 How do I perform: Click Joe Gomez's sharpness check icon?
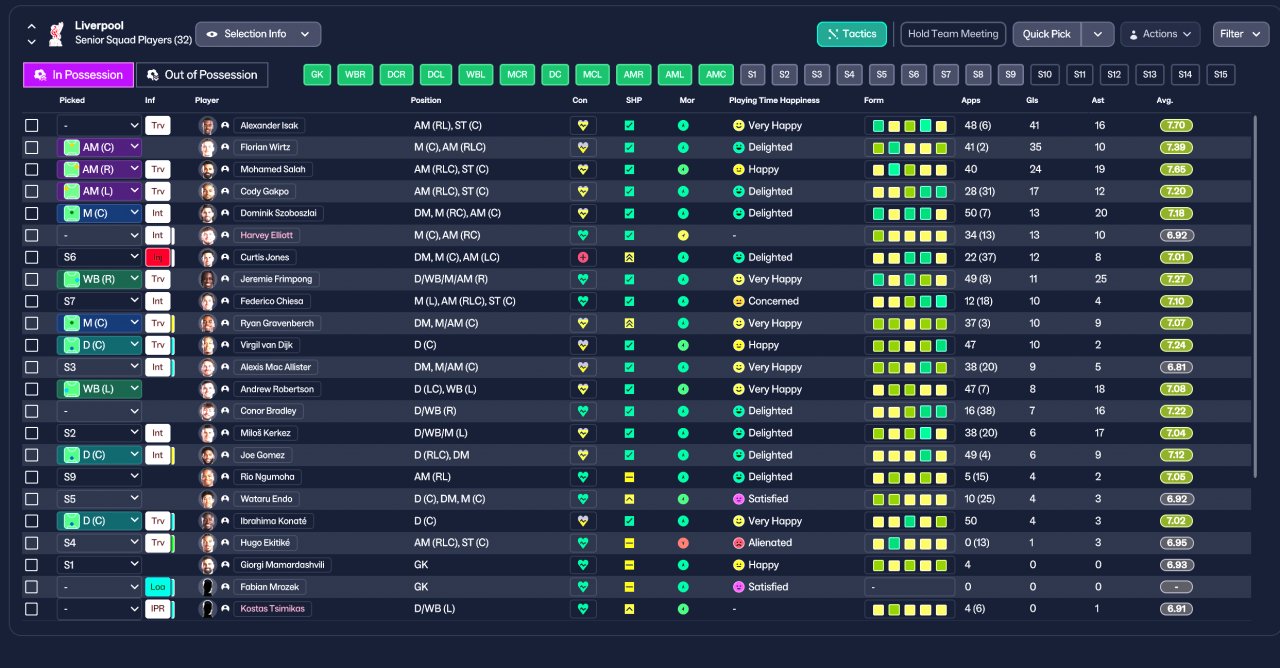[629, 455]
